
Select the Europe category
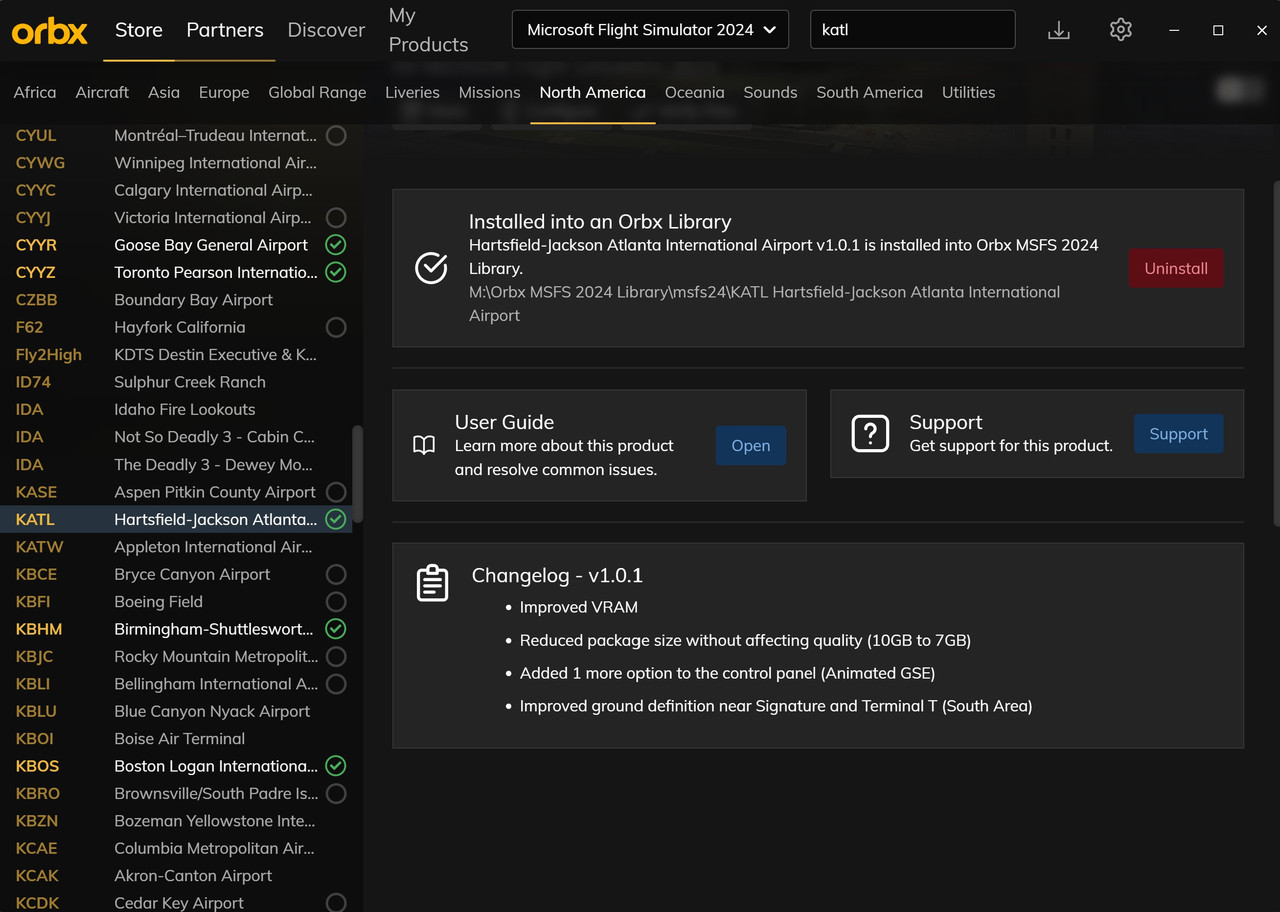click(x=224, y=92)
